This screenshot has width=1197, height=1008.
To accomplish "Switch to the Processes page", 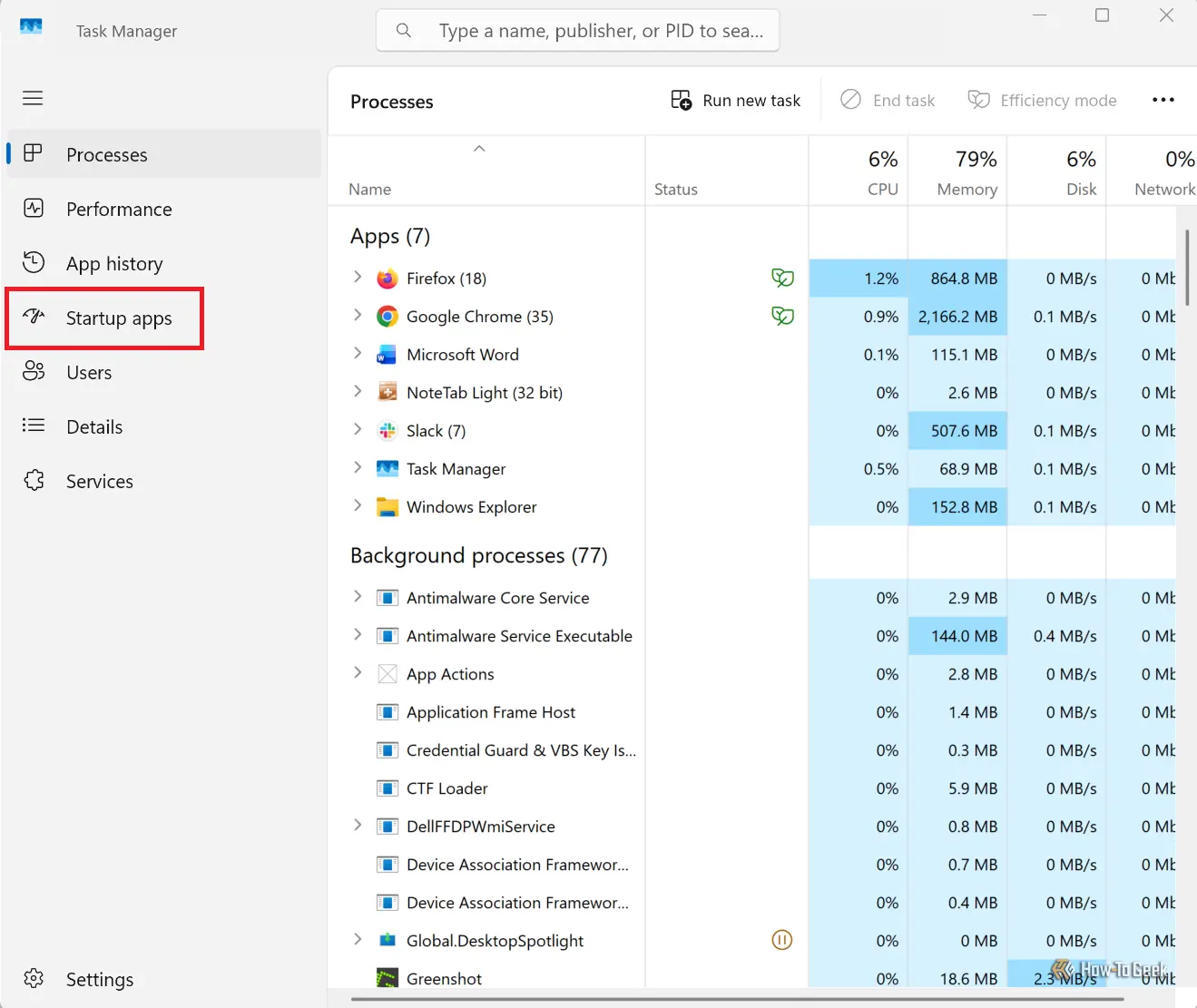I will coord(164,154).
